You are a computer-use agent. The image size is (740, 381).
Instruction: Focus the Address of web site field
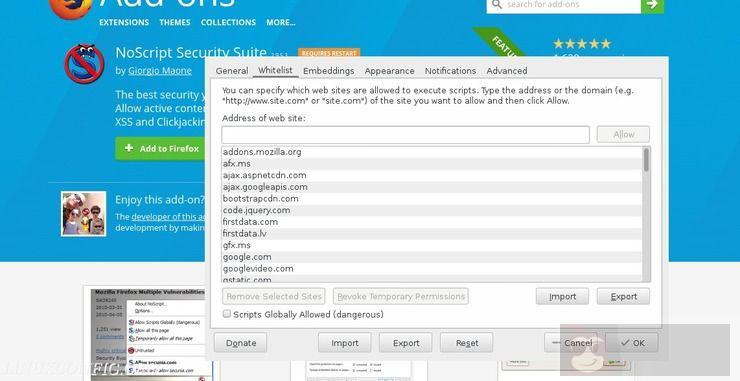[x=405, y=135]
